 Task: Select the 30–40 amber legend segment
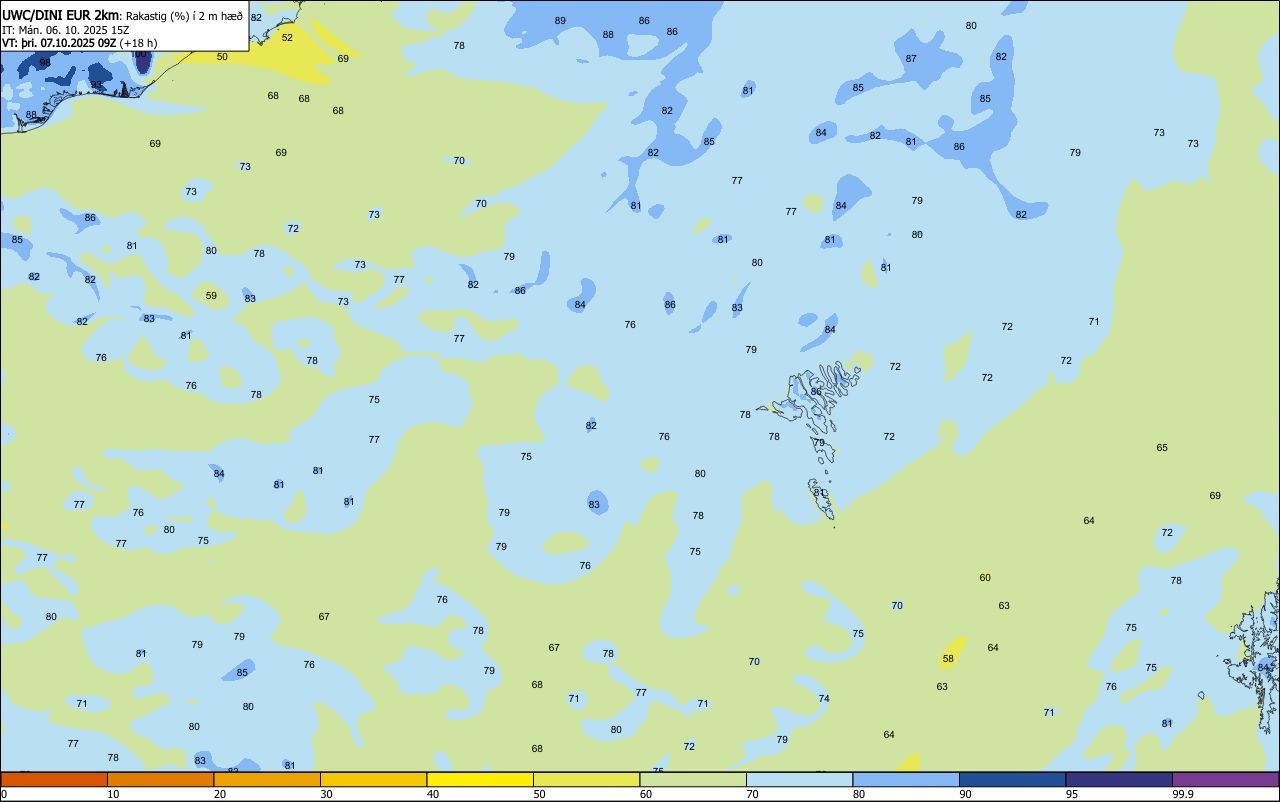[x=373, y=779]
